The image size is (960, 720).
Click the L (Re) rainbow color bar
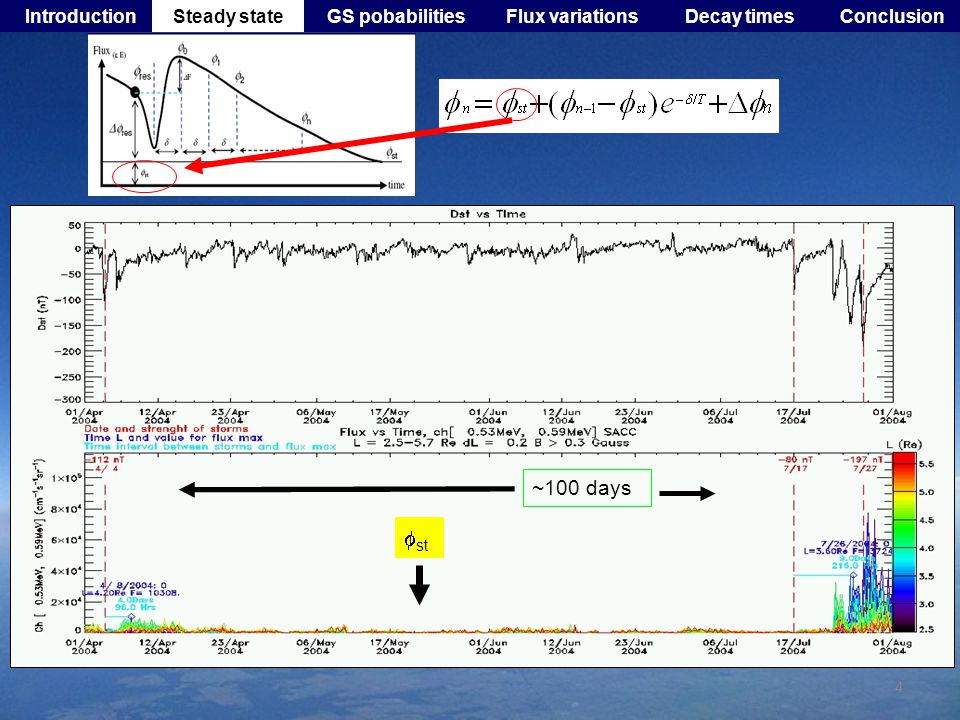[904, 542]
